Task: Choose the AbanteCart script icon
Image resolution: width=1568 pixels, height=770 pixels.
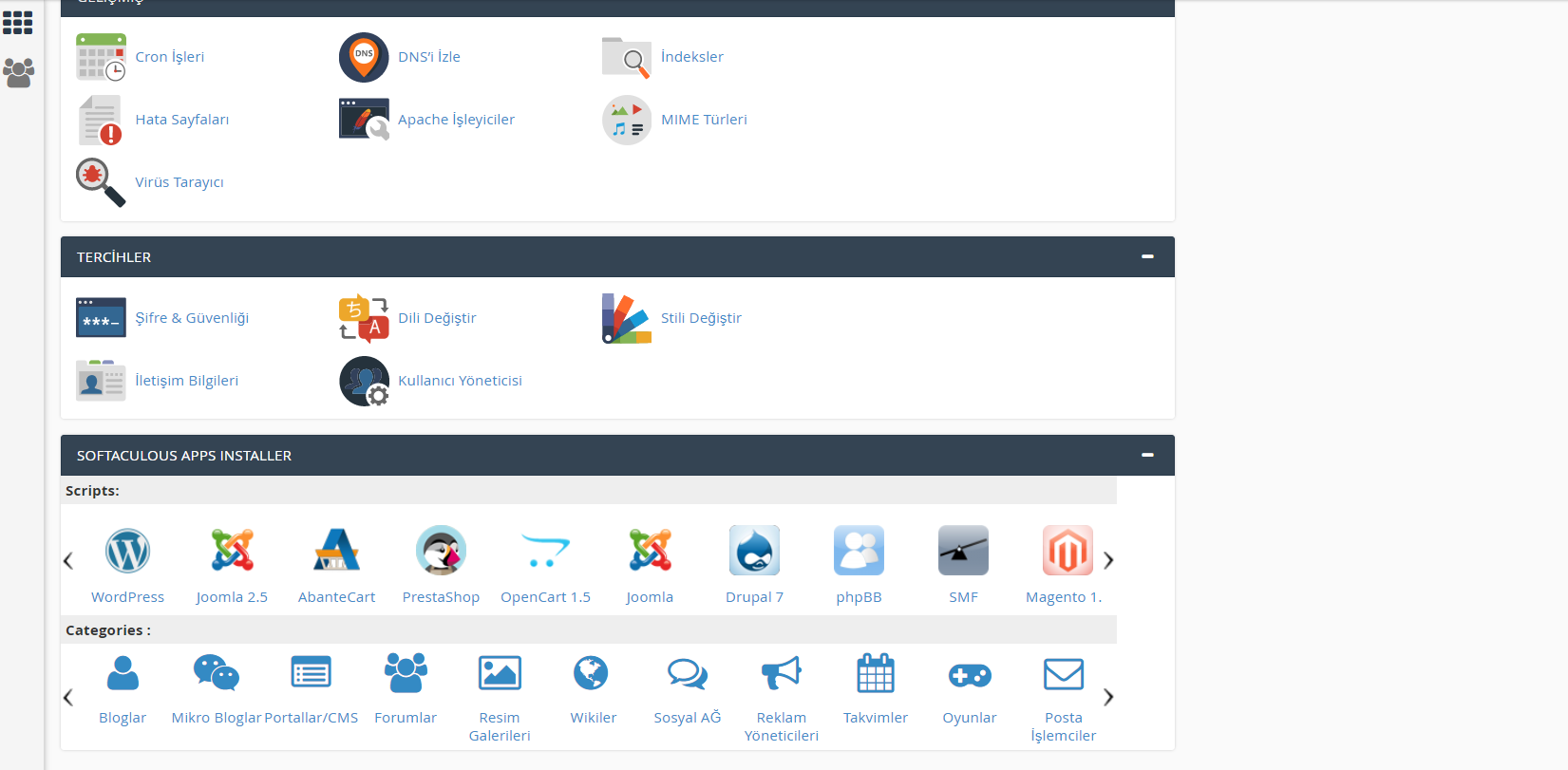Action: (336, 551)
